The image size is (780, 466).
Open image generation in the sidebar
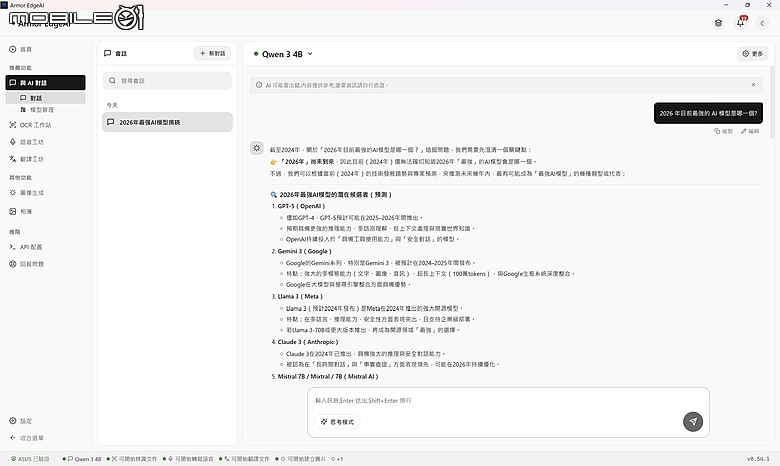pyautogui.click(x=27, y=192)
